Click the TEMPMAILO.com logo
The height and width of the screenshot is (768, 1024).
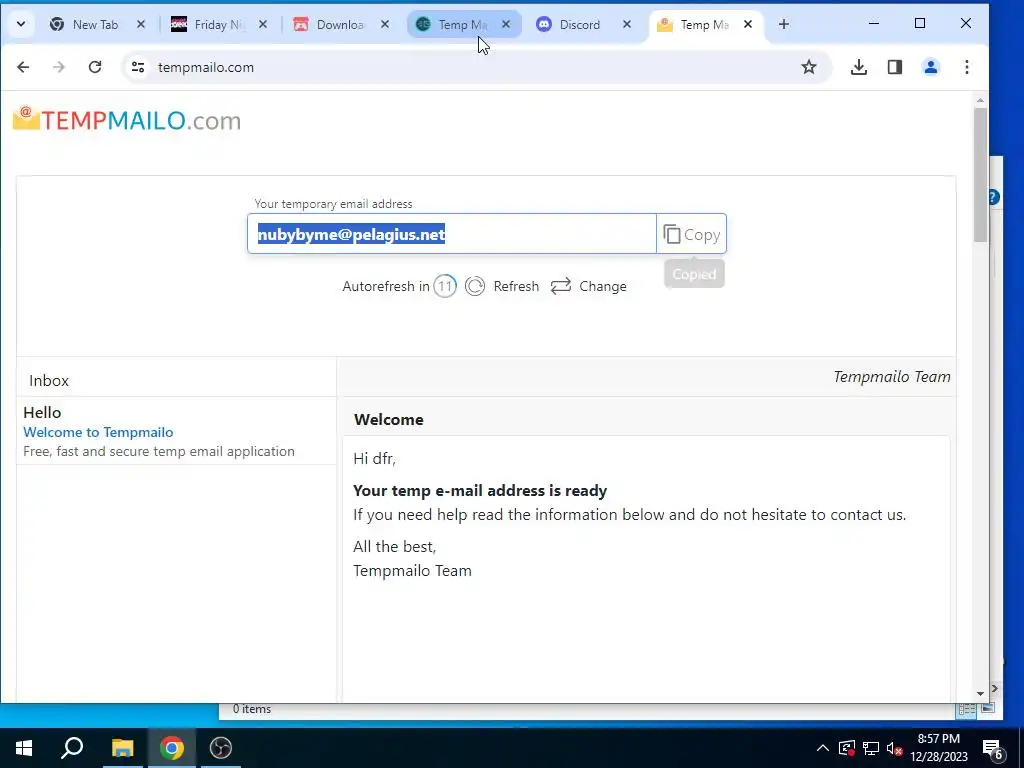tap(127, 120)
